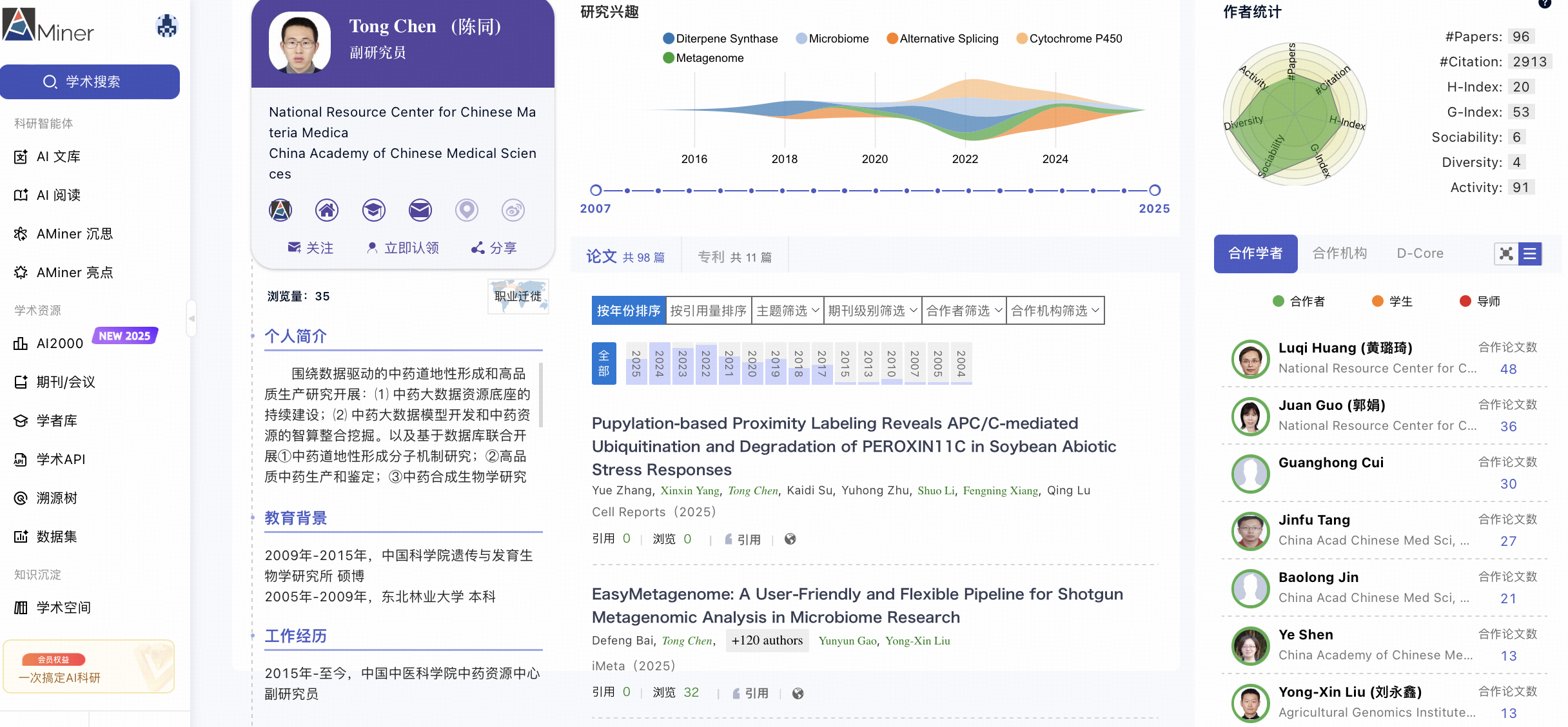Open collaborator Luqi Huang's profile link
Image resolution: width=1568 pixels, height=727 pixels.
(1345, 348)
